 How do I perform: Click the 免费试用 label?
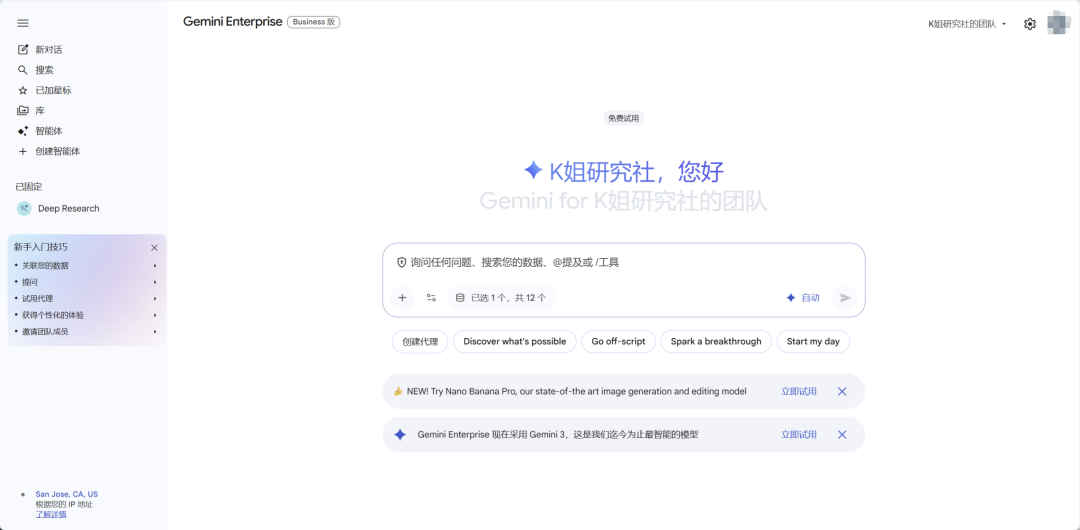coord(623,119)
